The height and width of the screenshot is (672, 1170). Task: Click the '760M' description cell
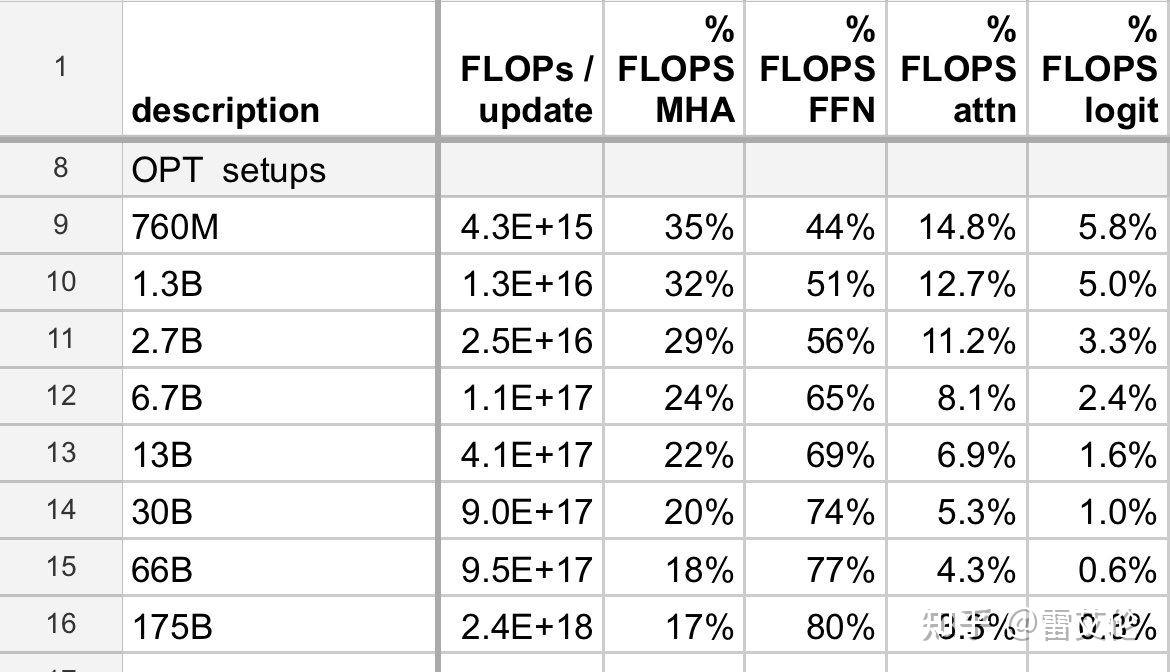click(x=280, y=227)
